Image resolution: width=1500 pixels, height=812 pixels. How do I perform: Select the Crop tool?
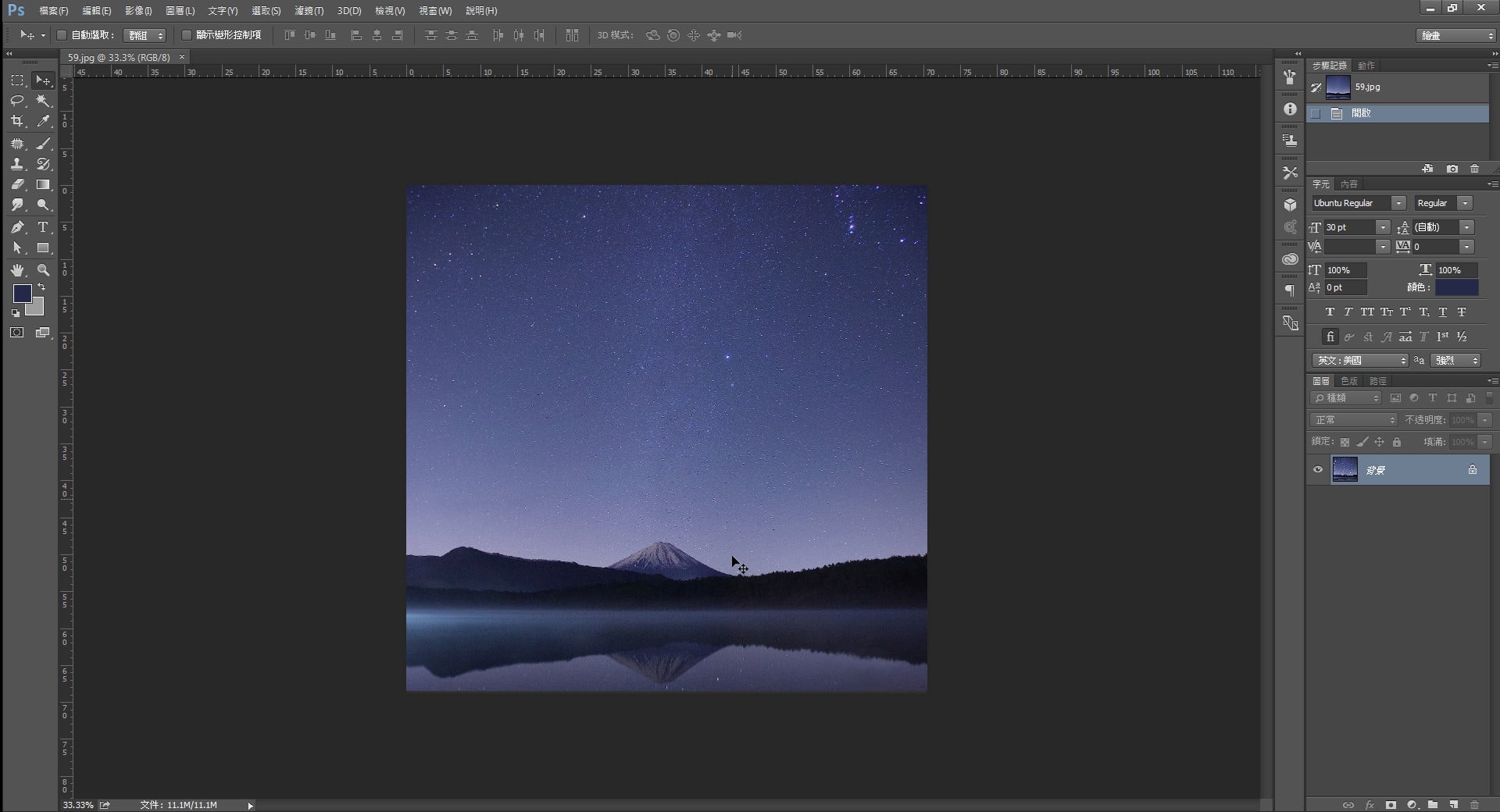tap(17, 121)
